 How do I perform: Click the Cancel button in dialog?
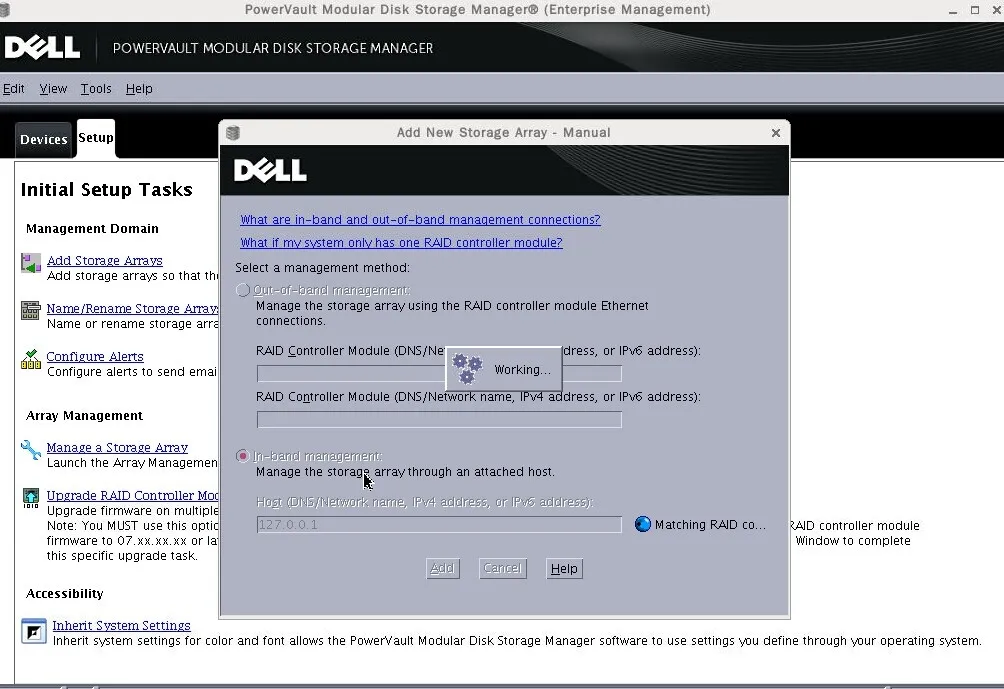[503, 568]
